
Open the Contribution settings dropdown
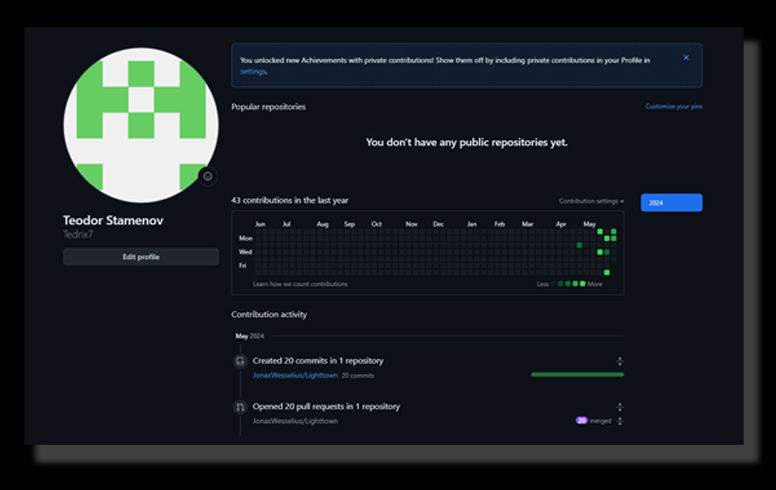pyautogui.click(x=591, y=201)
